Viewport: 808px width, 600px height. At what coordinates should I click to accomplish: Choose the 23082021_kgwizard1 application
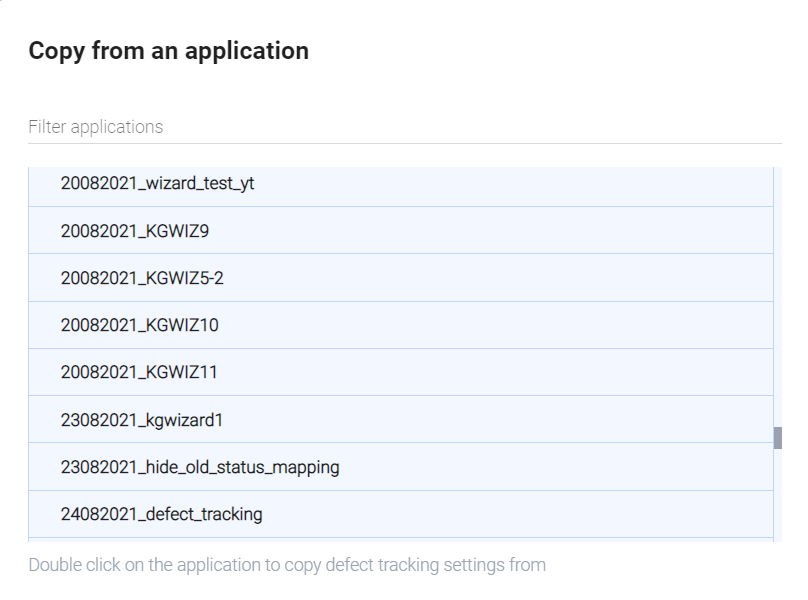142,420
